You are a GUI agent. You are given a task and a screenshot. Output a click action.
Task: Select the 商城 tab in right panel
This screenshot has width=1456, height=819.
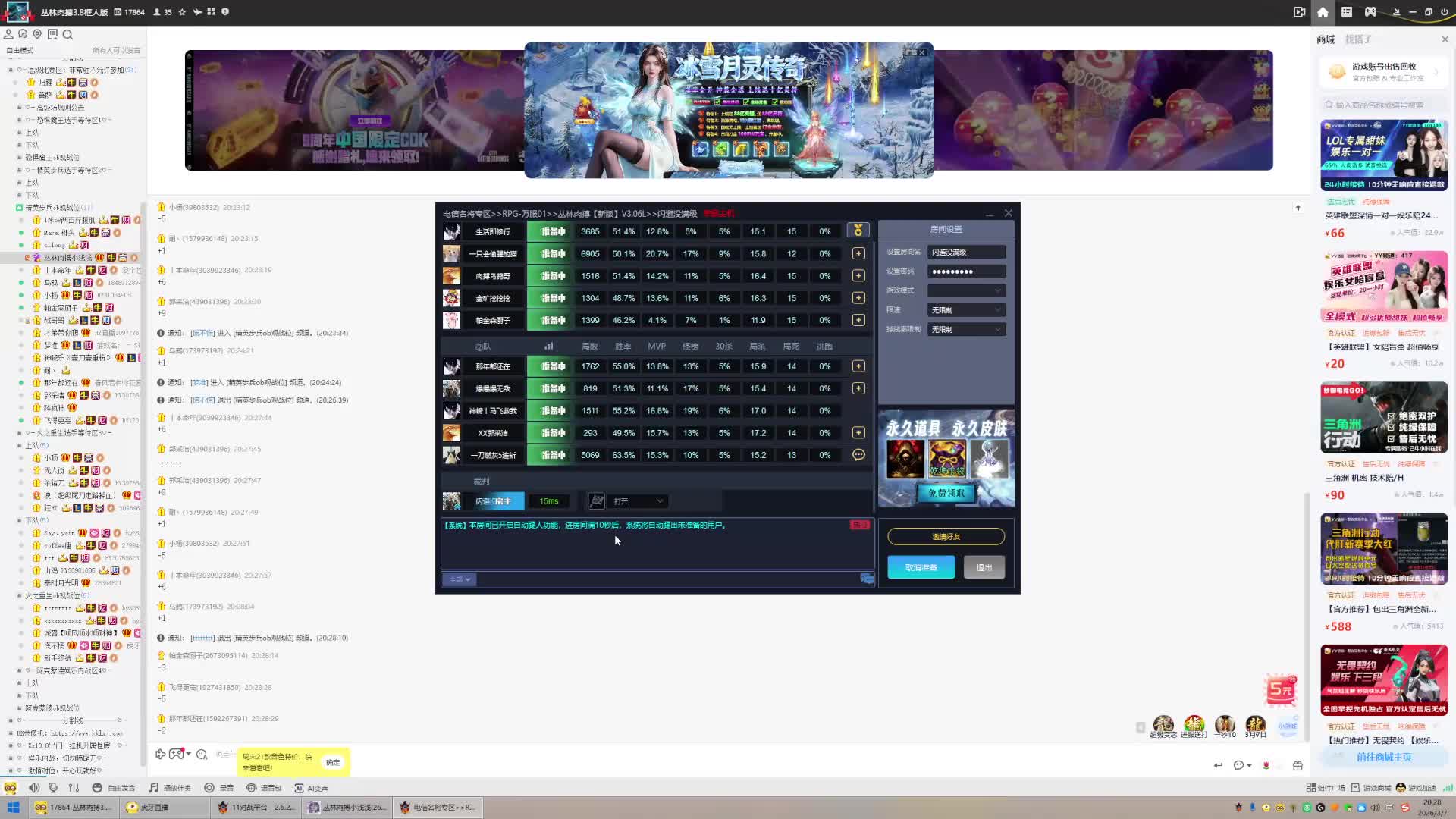1326,39
